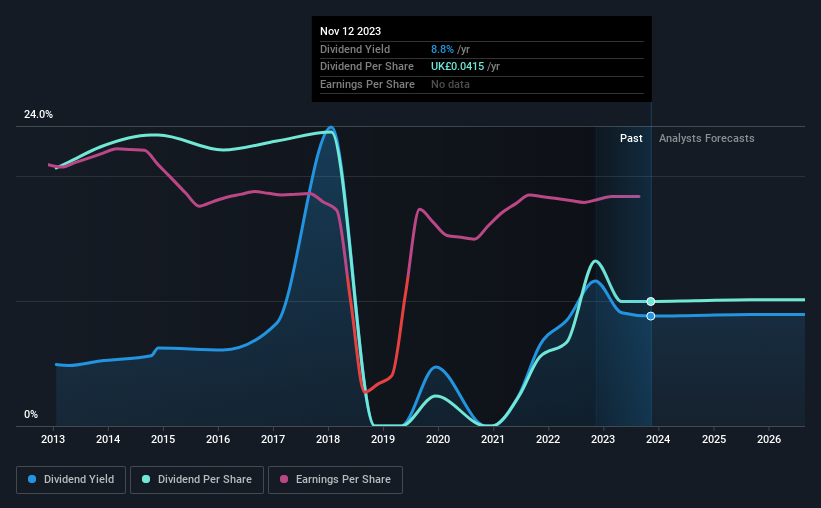Click the 2018 x-axis year label
This screenshot has width=821, height=508.
coord(328,439)
